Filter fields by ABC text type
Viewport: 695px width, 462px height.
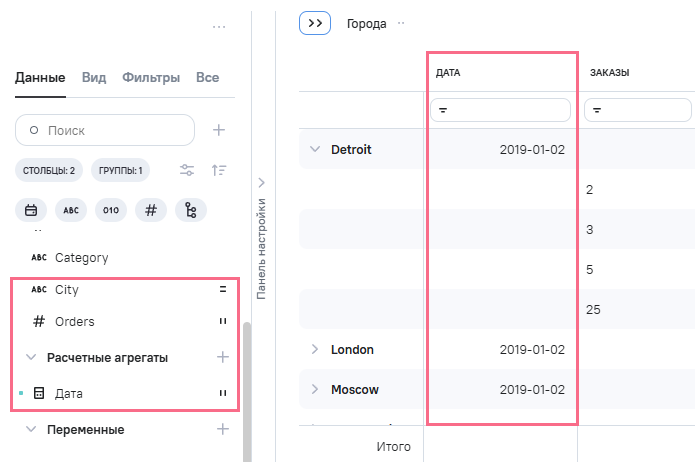click(x=71, y=210)
